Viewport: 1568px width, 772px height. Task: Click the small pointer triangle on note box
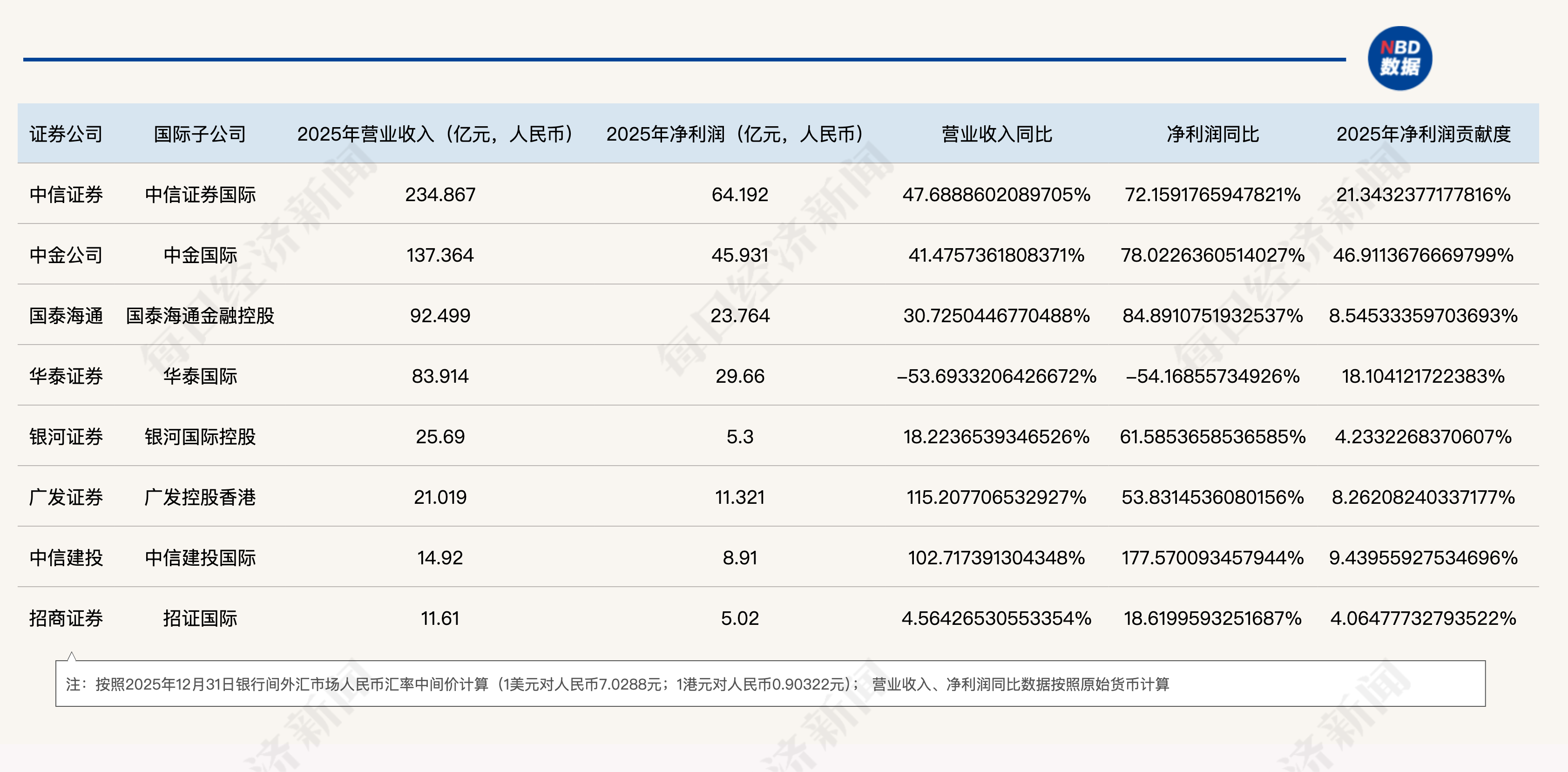(x=72, y=657)
